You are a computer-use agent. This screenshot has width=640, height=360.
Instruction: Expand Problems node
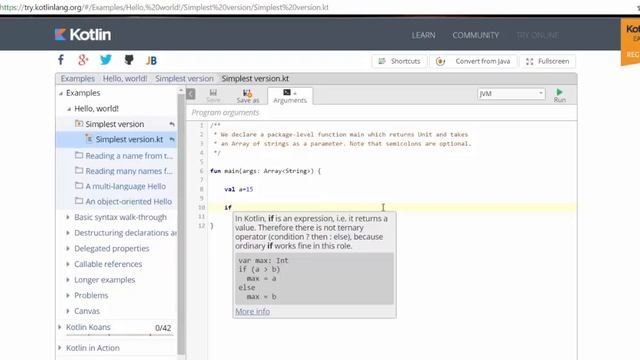coord(68,295)
